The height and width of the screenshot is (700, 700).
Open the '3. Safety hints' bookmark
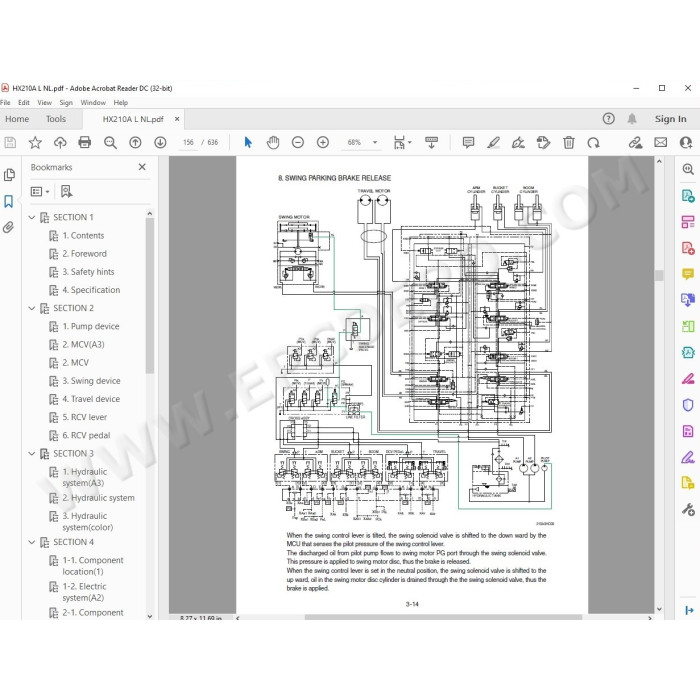88,272
